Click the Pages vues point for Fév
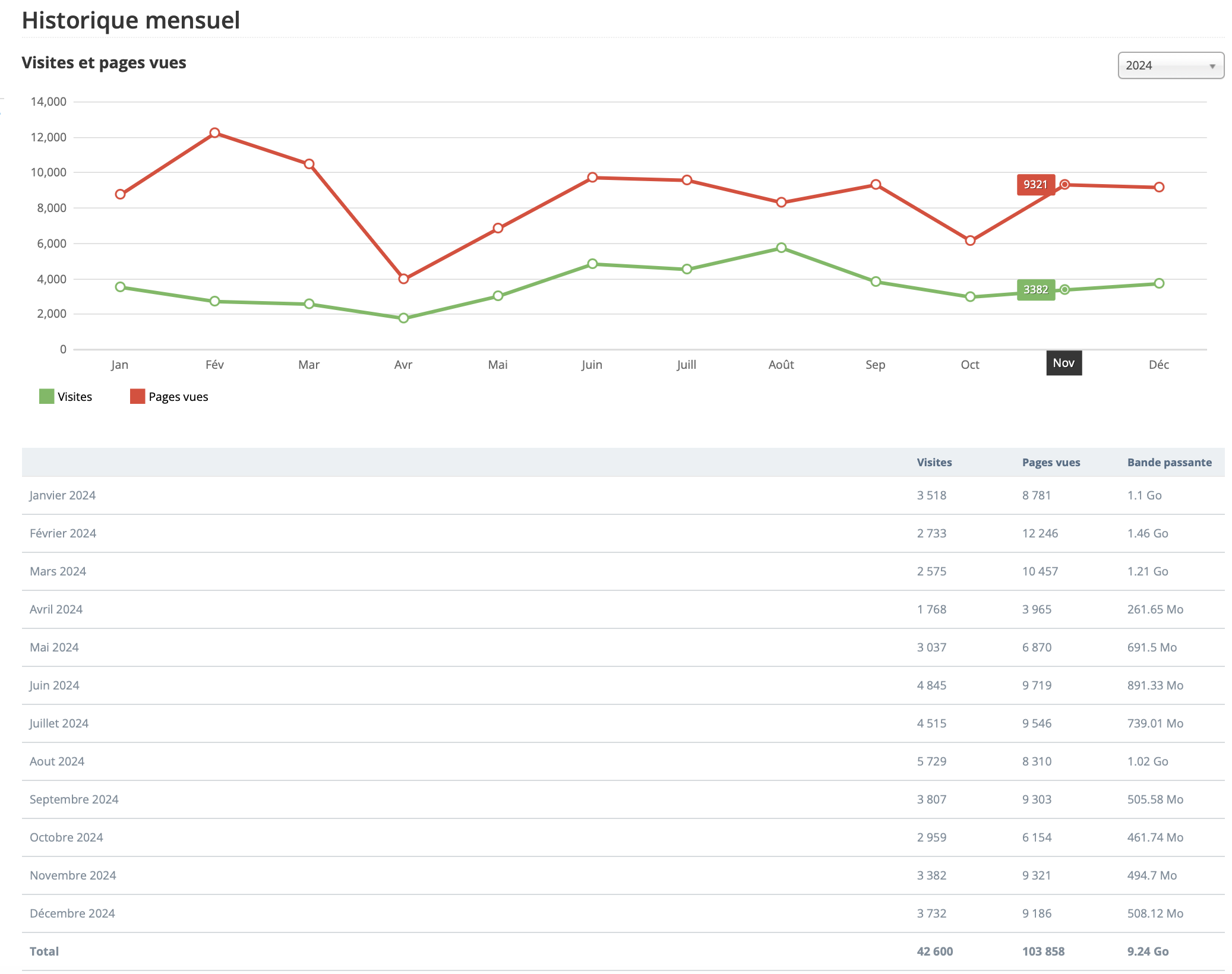This screenshot has width=1232, height=974. [x=214, y=132]
